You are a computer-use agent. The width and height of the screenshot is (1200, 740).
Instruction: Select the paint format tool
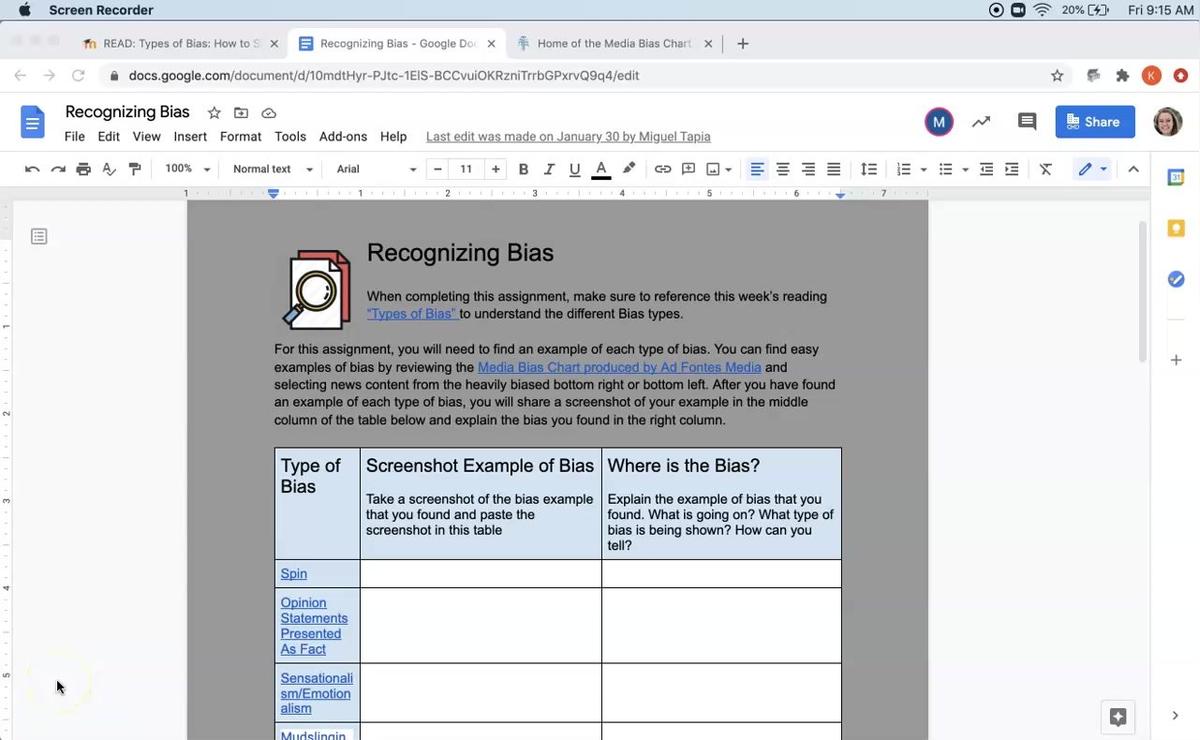(135, 169)
